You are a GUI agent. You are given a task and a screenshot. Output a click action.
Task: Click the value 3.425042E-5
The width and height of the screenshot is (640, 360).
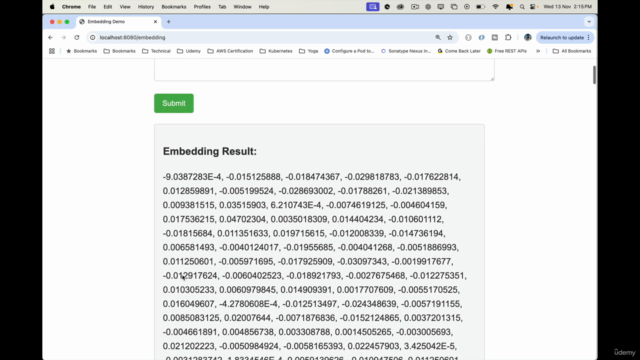point(430,346)
